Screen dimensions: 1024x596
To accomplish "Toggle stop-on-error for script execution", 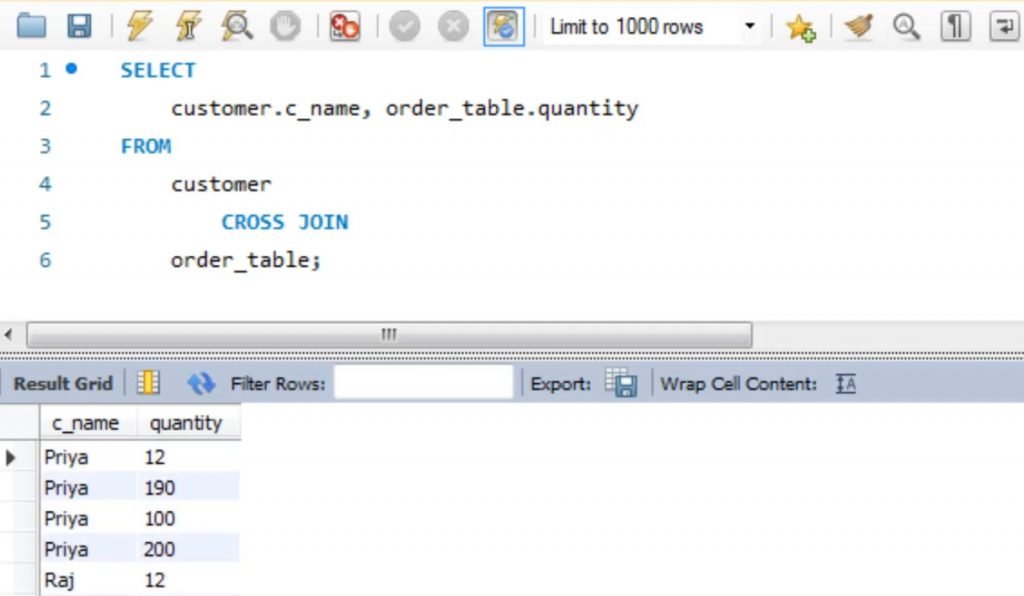I will pyautogui.click(x=344, y=27).
